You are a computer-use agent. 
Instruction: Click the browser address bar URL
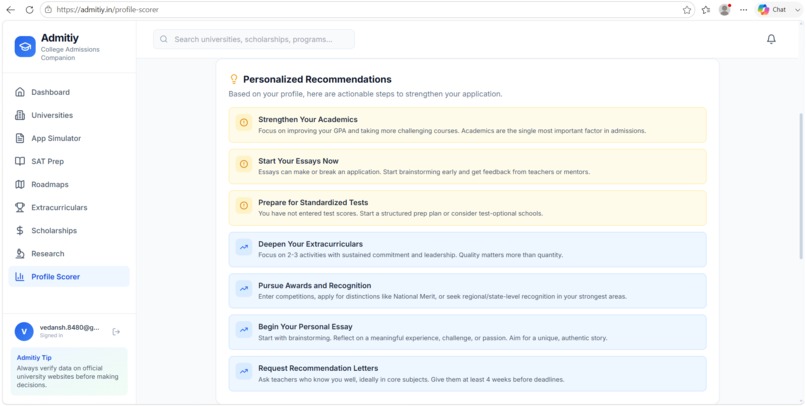107,10
